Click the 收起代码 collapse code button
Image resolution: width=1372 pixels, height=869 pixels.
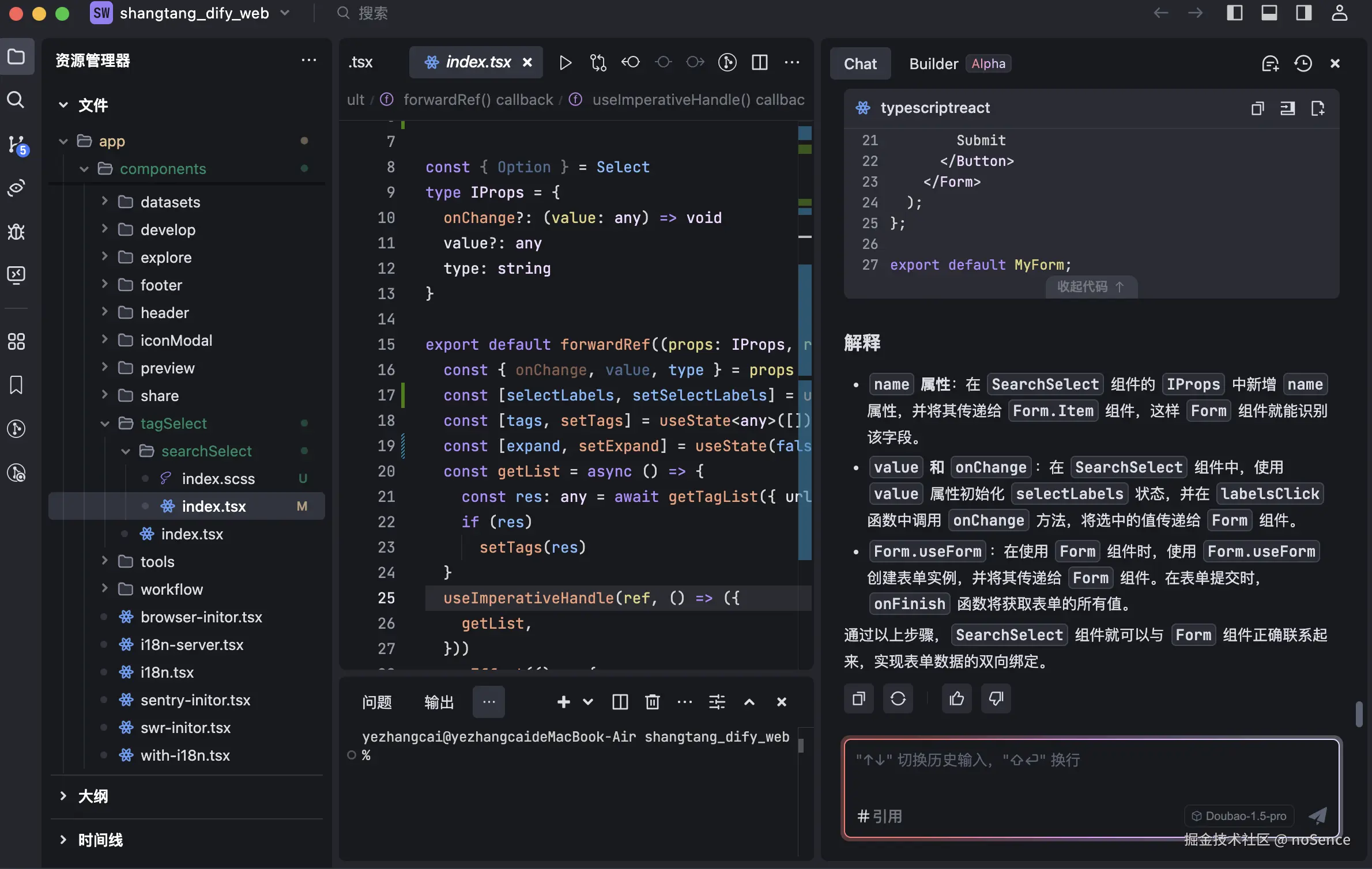[x=1091, y=286]
